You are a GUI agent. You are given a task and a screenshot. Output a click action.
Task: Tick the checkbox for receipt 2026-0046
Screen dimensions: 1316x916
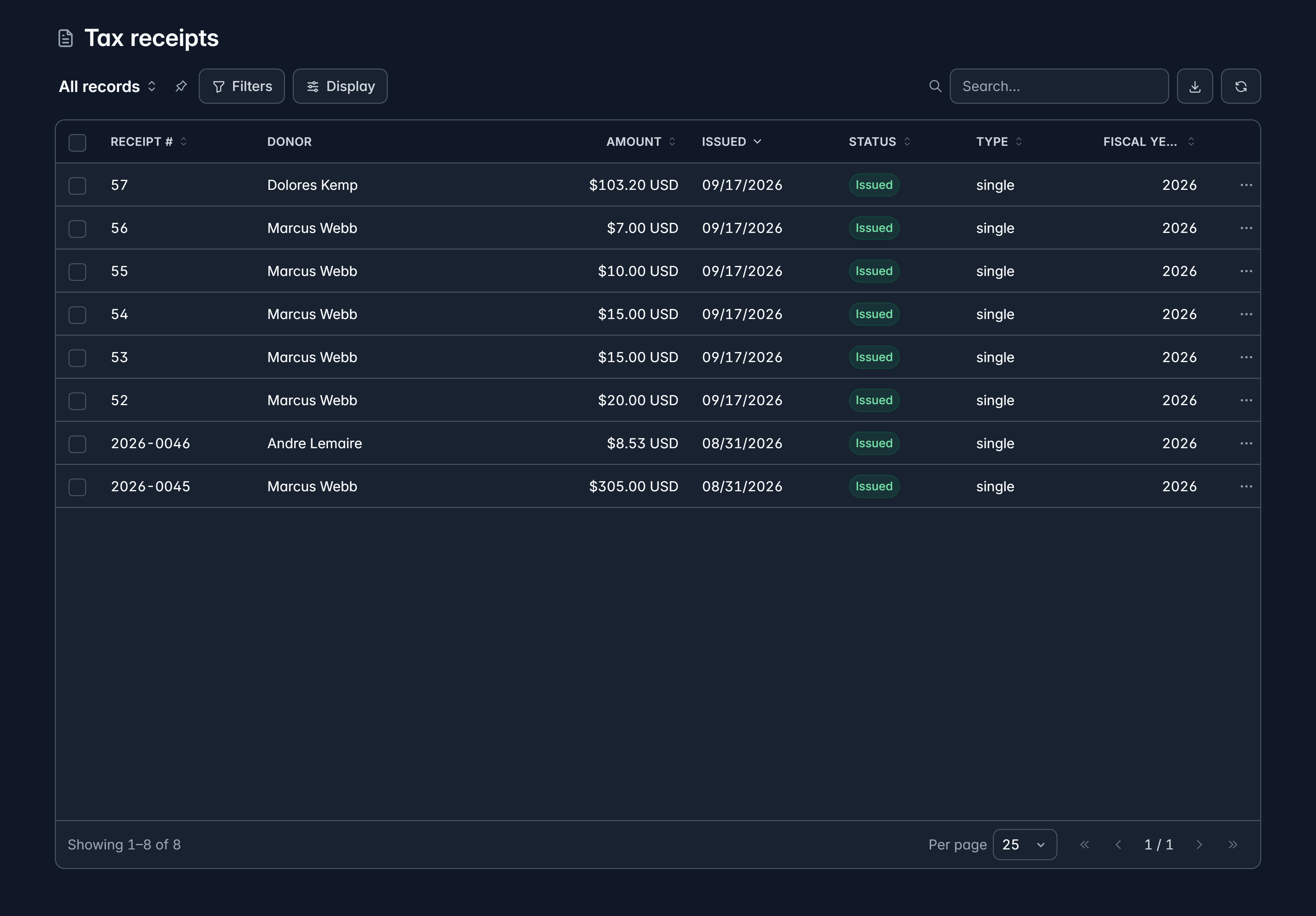point(77,444)
